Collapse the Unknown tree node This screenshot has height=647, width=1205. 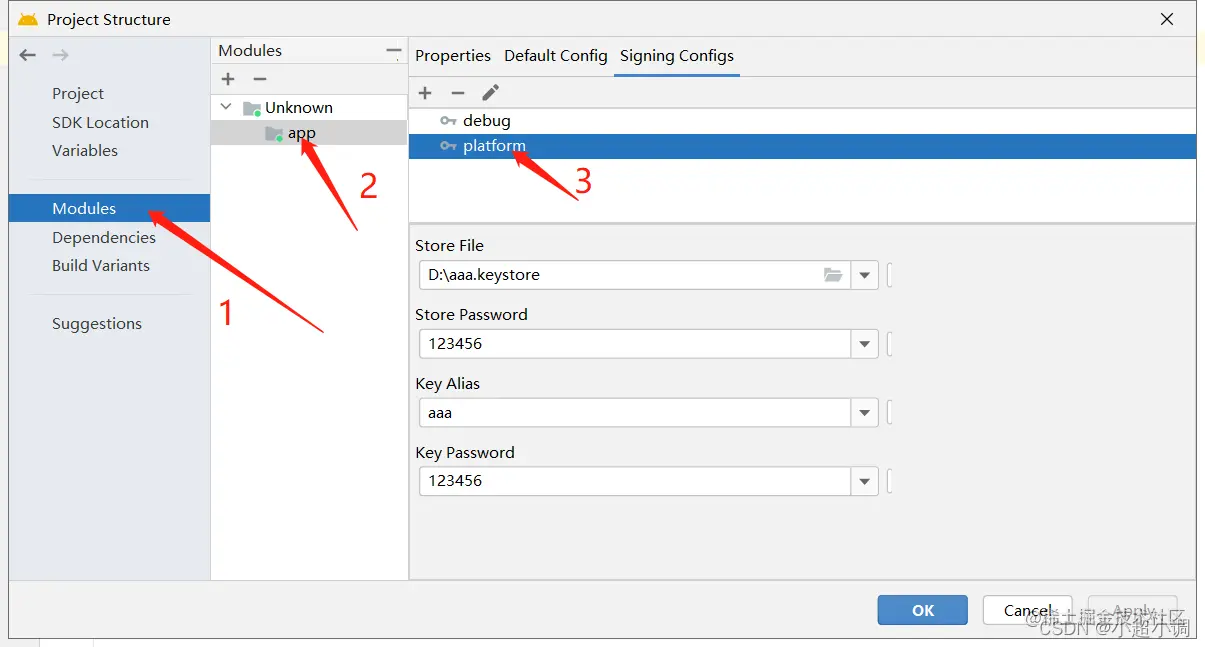tap(226, 107)
